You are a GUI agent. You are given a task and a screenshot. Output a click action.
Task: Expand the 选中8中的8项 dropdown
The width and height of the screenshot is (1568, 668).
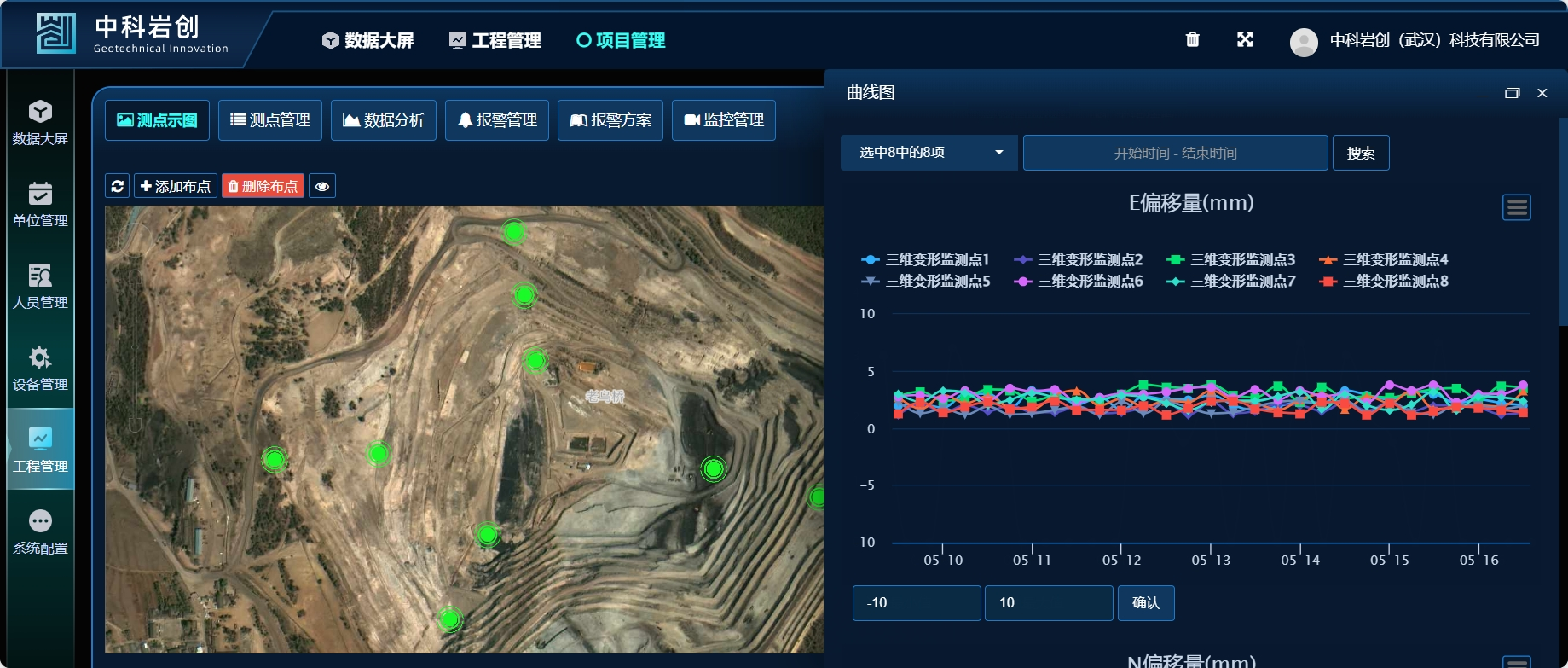929,153
